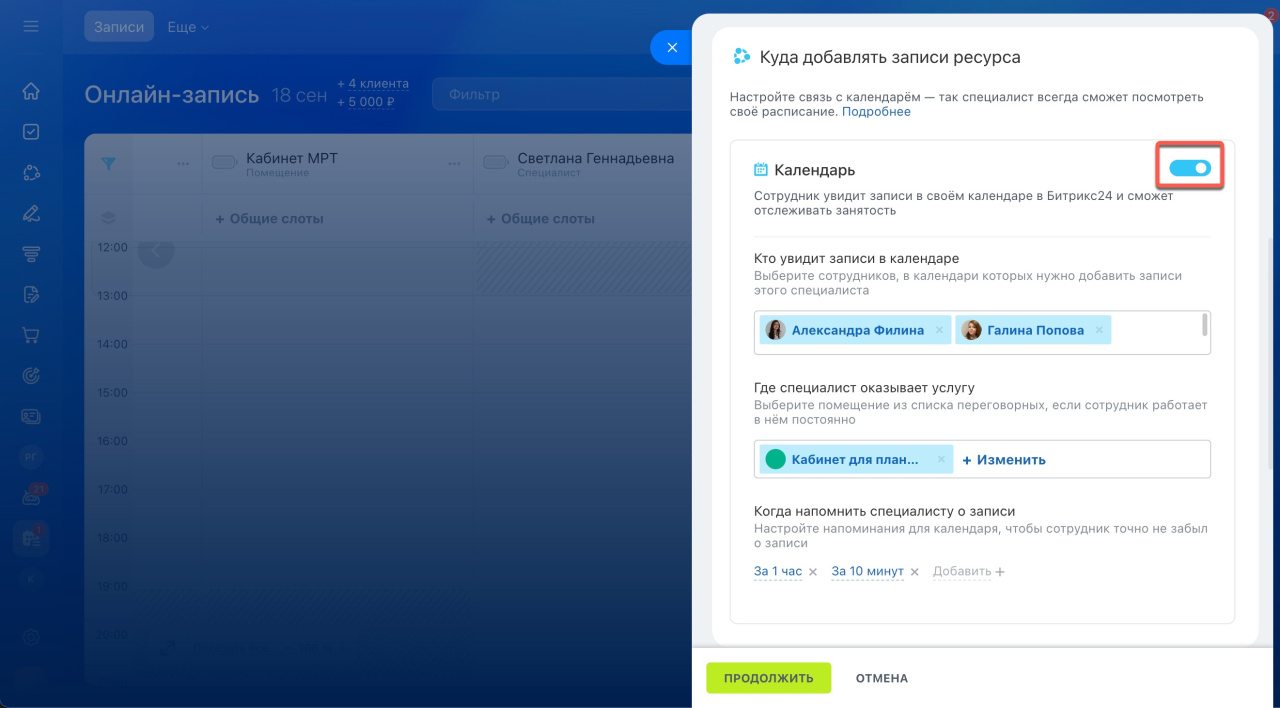Image resolution: width=1280 pixels, height=708 pixels.
Task: Remove Александра Филина from the list
Action: [939, 330]
